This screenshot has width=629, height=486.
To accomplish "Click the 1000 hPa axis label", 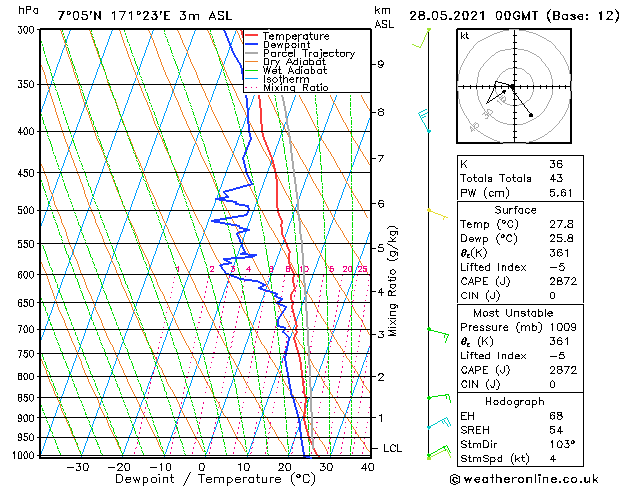I will 23,456.
